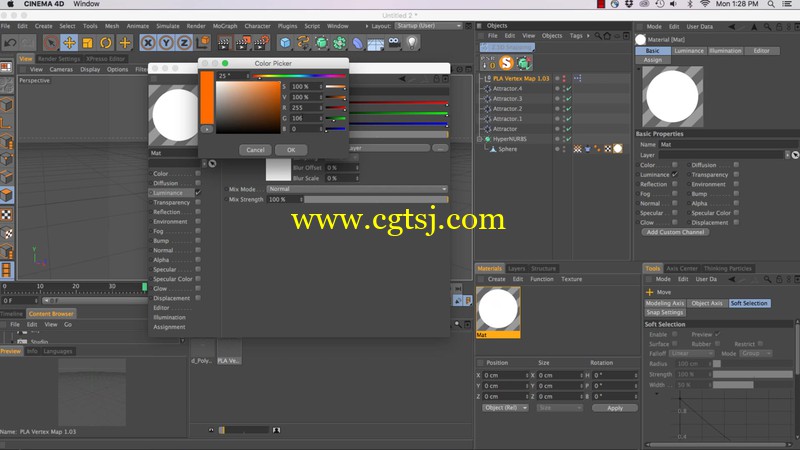Toggle Attractor.4 enable checkmark
The height and width of the screenshot is (450, 800).
click(x=568, y=88)
